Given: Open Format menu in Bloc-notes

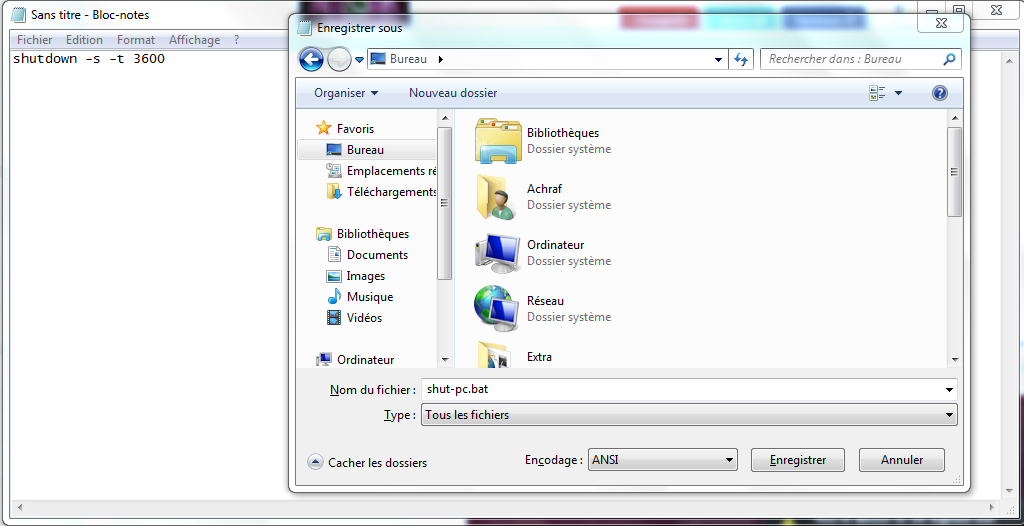Looking at the screenshot, I should 136,40.
